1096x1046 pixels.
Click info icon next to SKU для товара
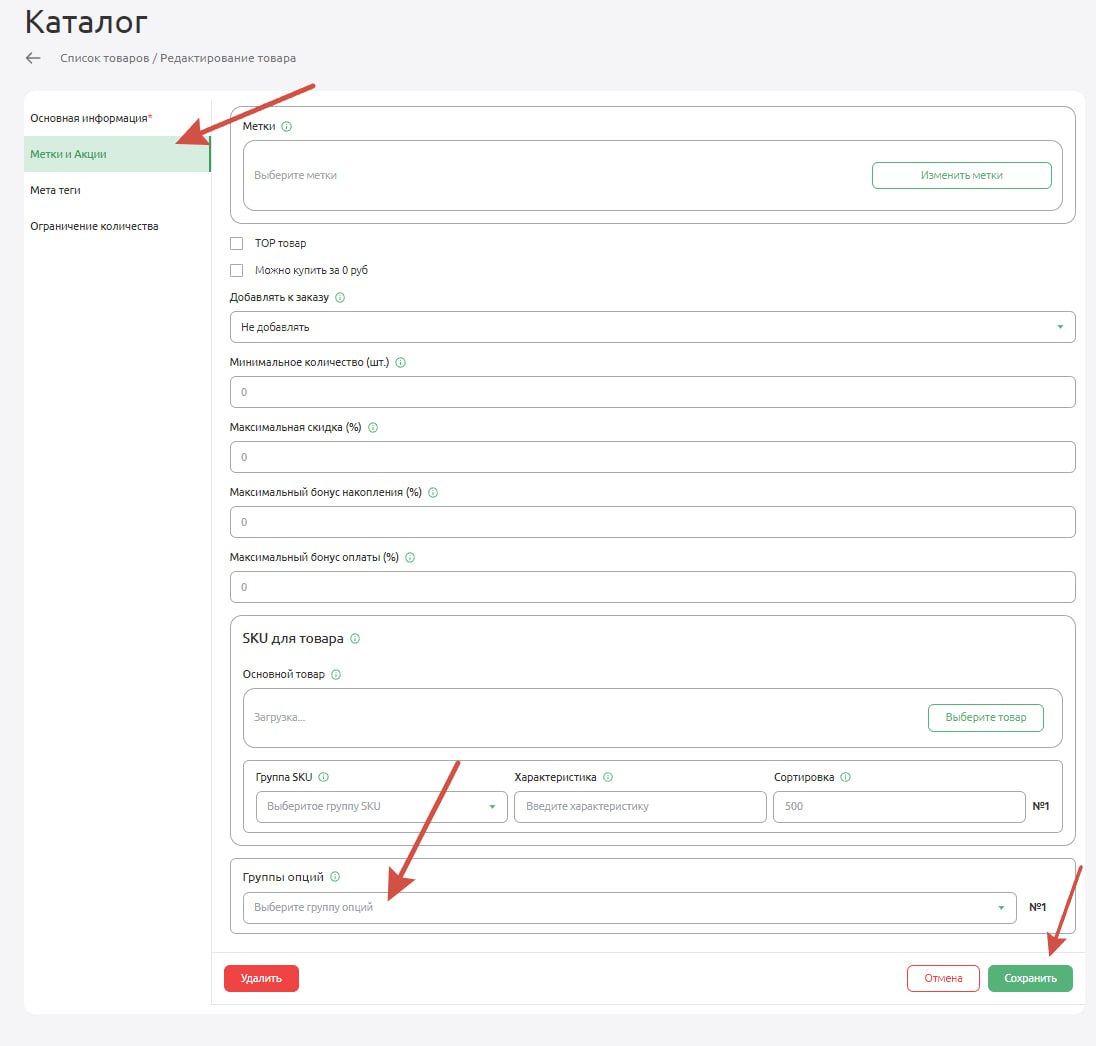[356, 639]
